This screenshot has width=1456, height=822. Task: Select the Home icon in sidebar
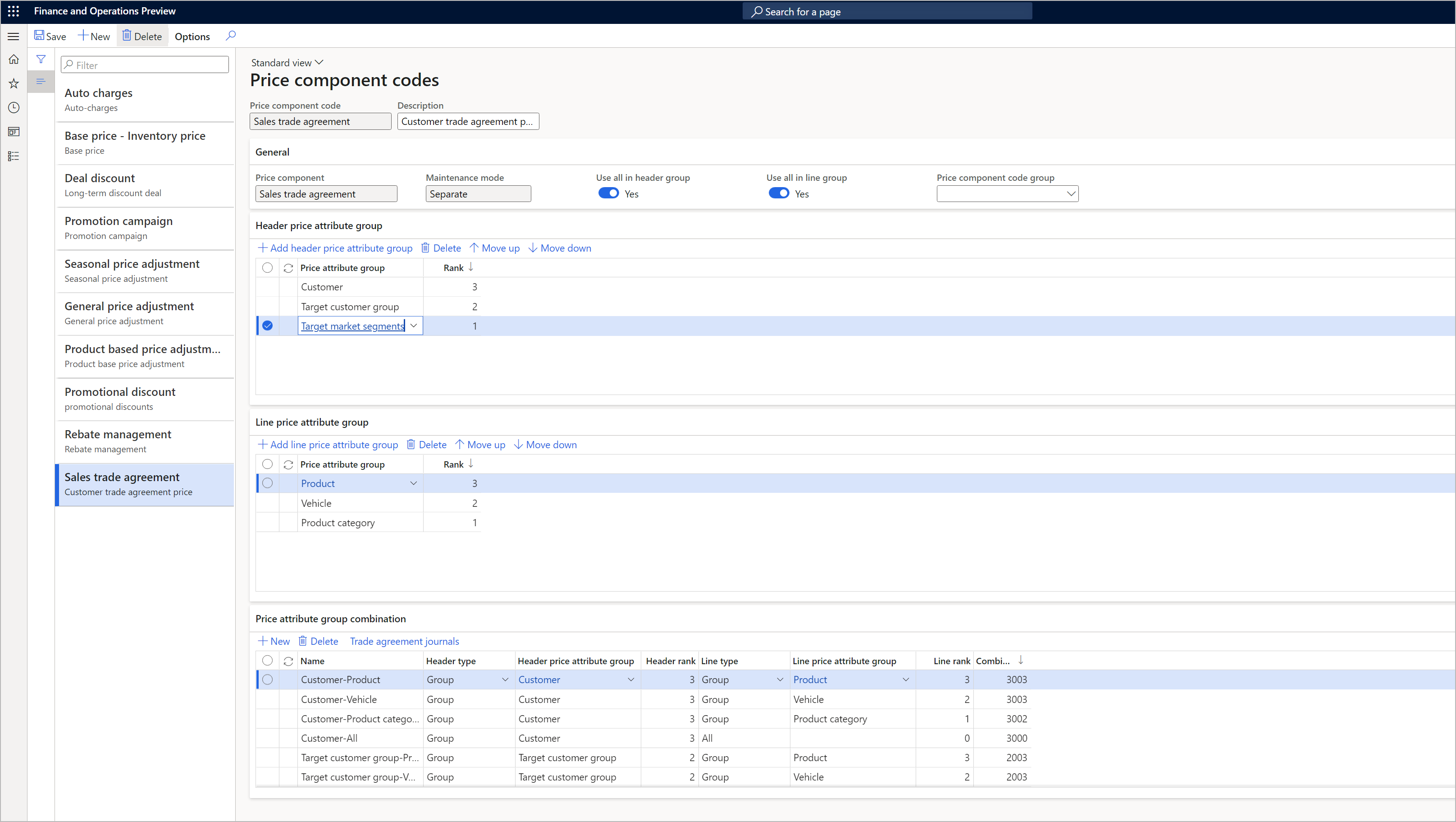click(14, 59)
